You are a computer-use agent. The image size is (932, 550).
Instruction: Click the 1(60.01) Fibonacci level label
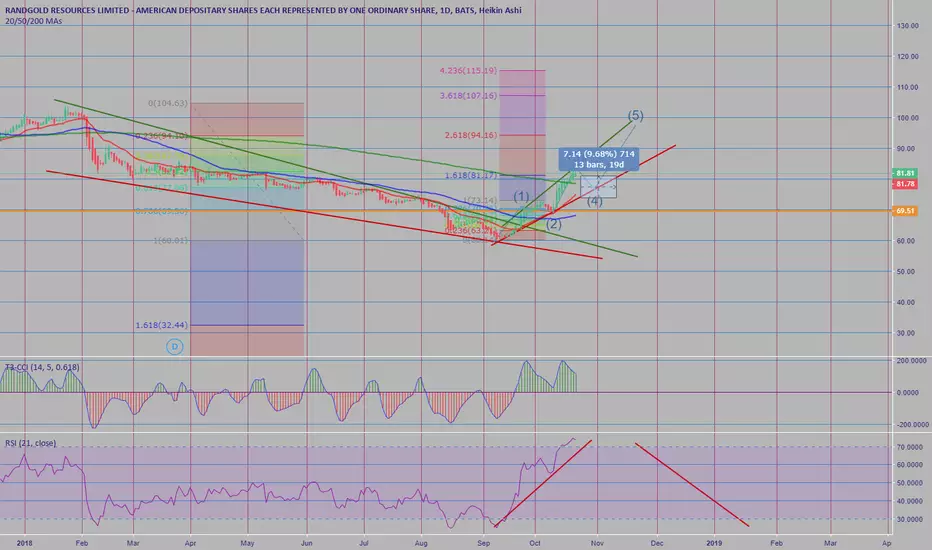pos(170,240)
